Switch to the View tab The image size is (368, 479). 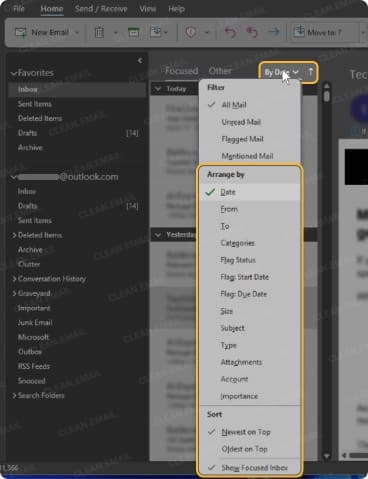(148, 9)
